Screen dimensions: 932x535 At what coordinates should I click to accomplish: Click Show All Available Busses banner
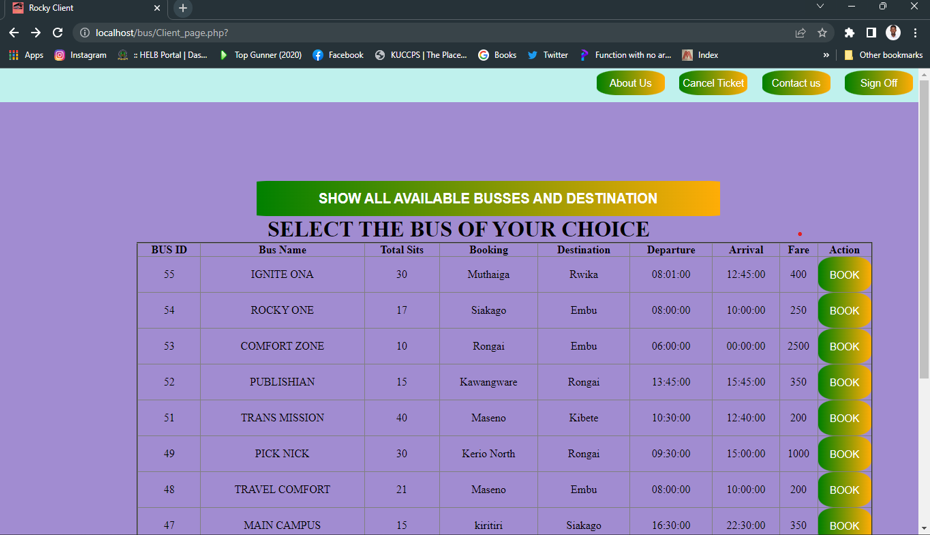[x=488, y=198]
